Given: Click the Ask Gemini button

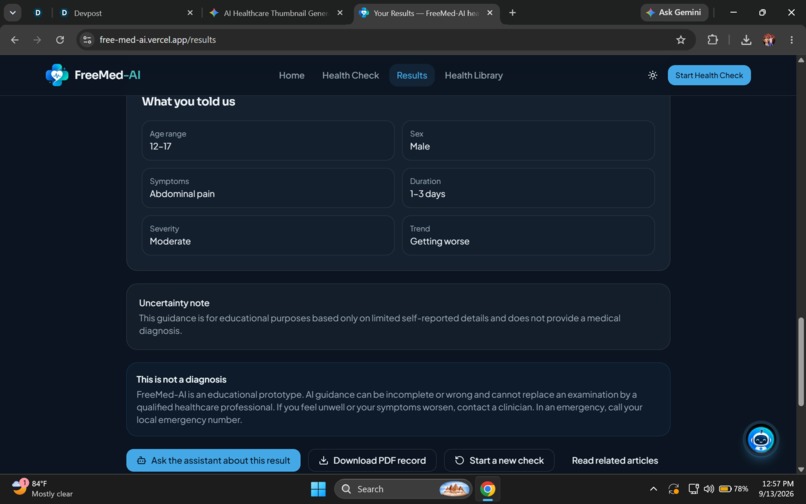Looking at the screenshot, I should point(674,12).
